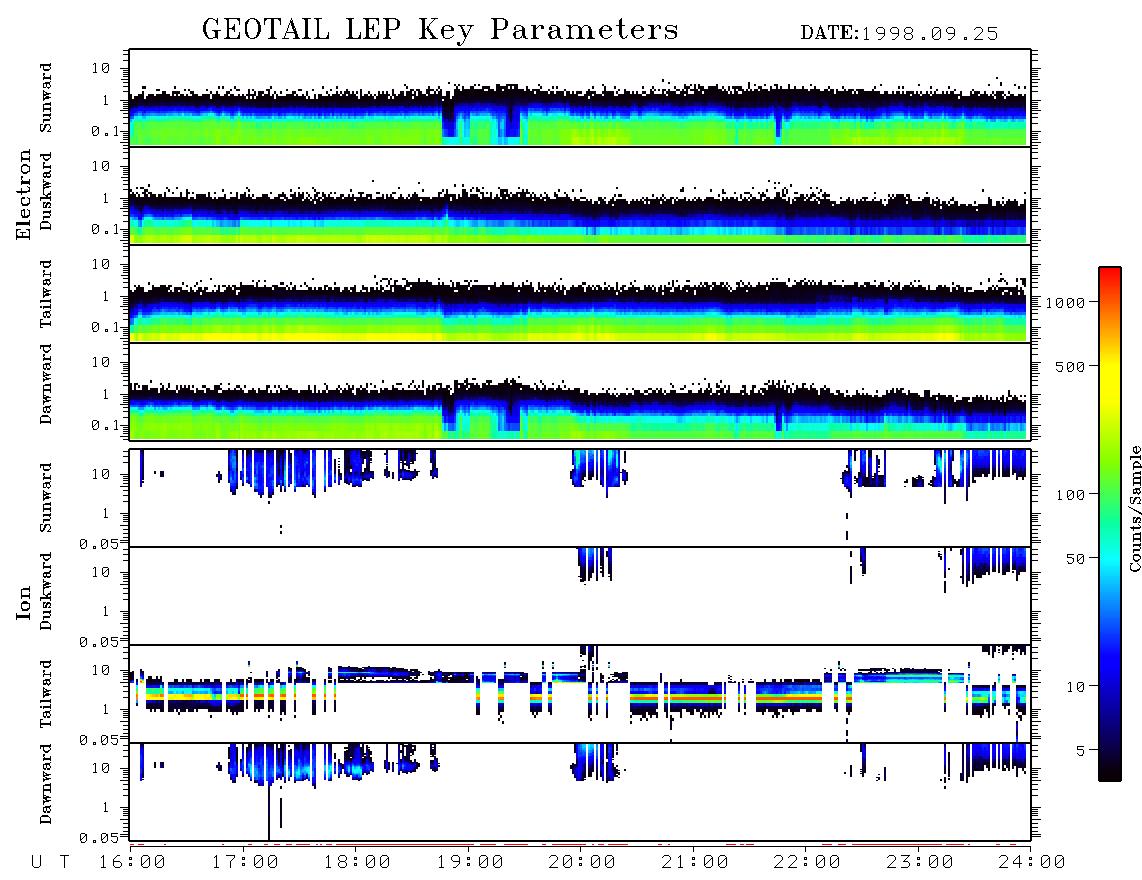The image size is (1142, 880).
Task: Click the Electron 'Sunward' panel label
Action: click(x=46, y=98)
